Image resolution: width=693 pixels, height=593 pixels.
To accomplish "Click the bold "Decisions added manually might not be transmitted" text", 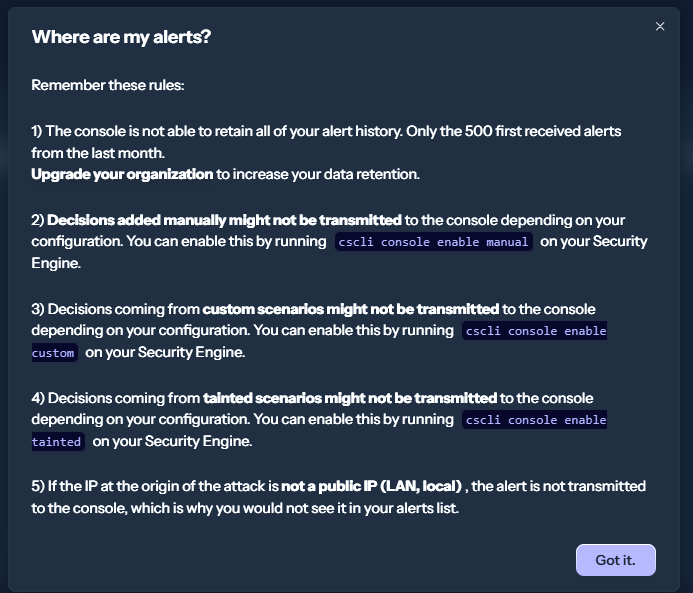I will 224,220.
